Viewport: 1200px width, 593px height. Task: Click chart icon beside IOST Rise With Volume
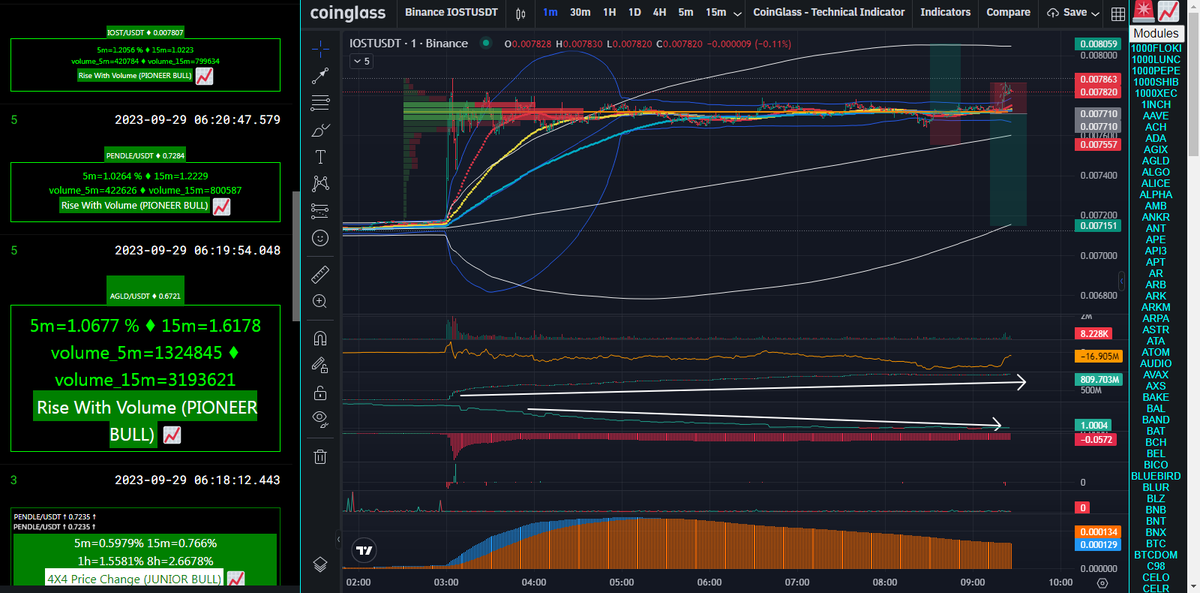203,76
